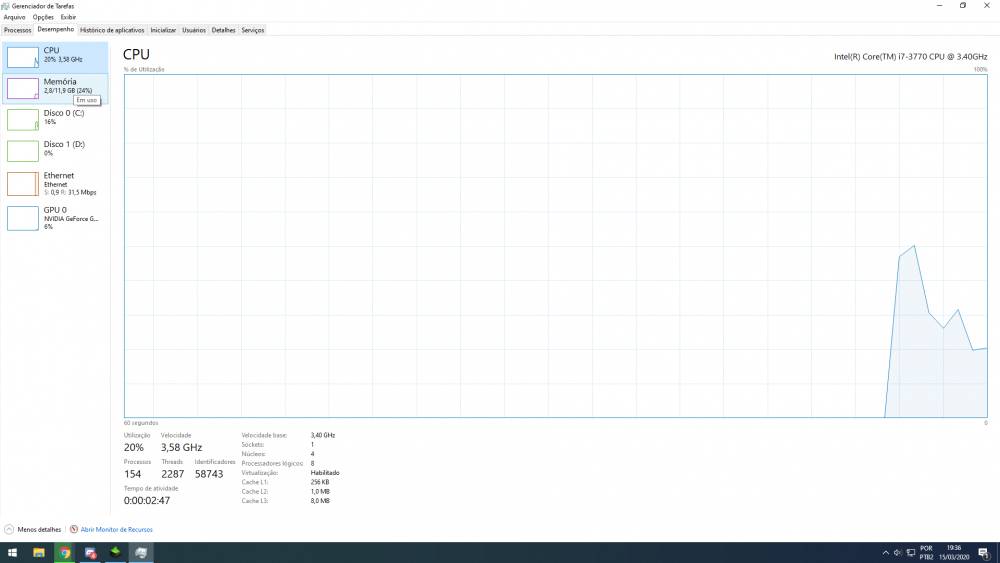Switch to the Inicializar tab

(163, 30)
